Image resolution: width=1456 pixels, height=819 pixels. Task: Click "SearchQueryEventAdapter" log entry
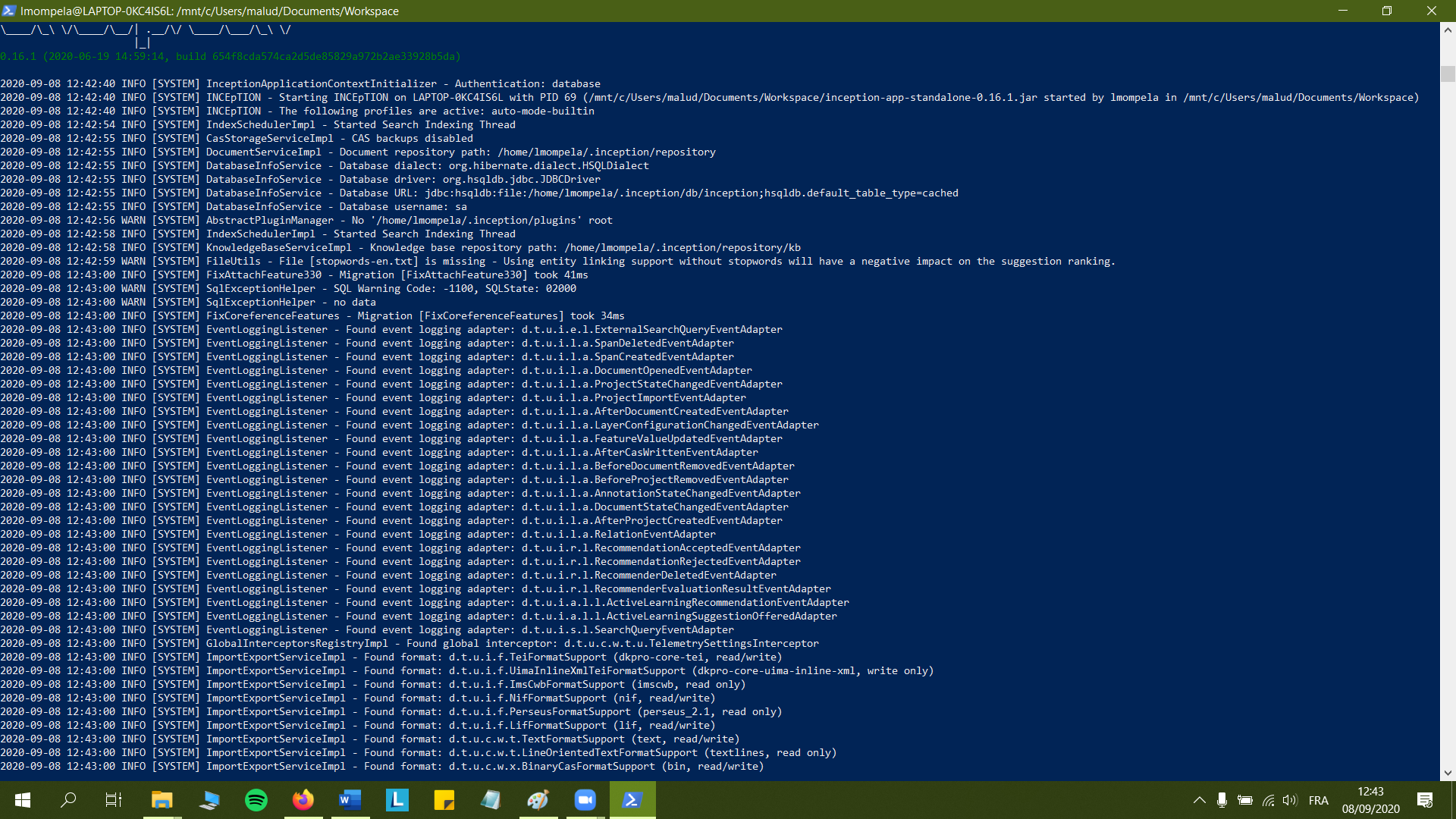[664, 629]
